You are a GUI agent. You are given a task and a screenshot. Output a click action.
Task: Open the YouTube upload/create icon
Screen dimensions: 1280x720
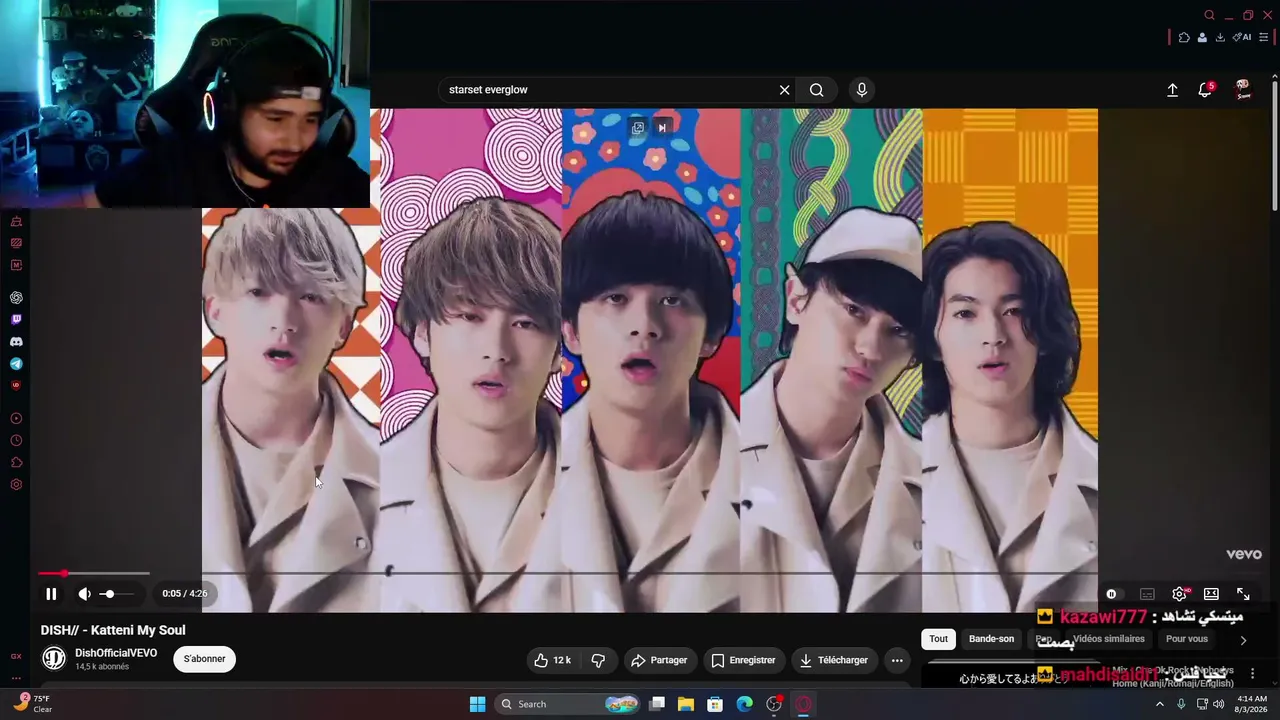pos(1173,90)
